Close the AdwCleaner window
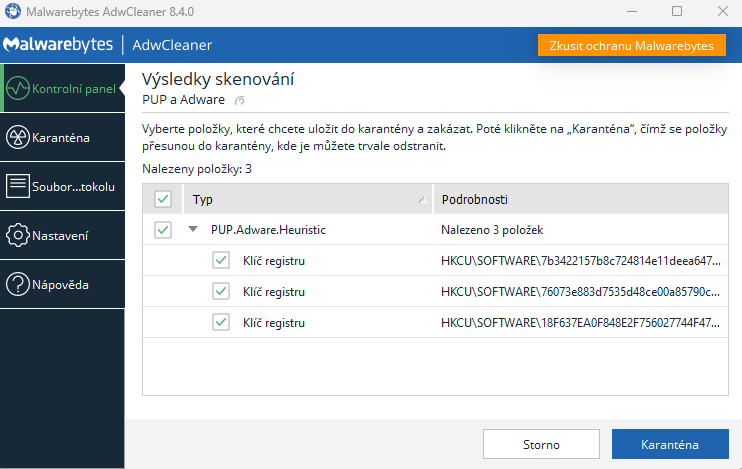This screenshot has width=742, height=469. coord(723,11)
